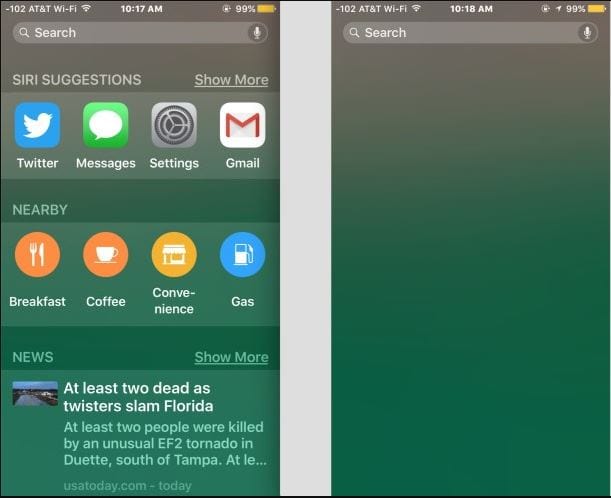Click the NEWS section heading
611x498 pixels.
click(x=33, y=357)
